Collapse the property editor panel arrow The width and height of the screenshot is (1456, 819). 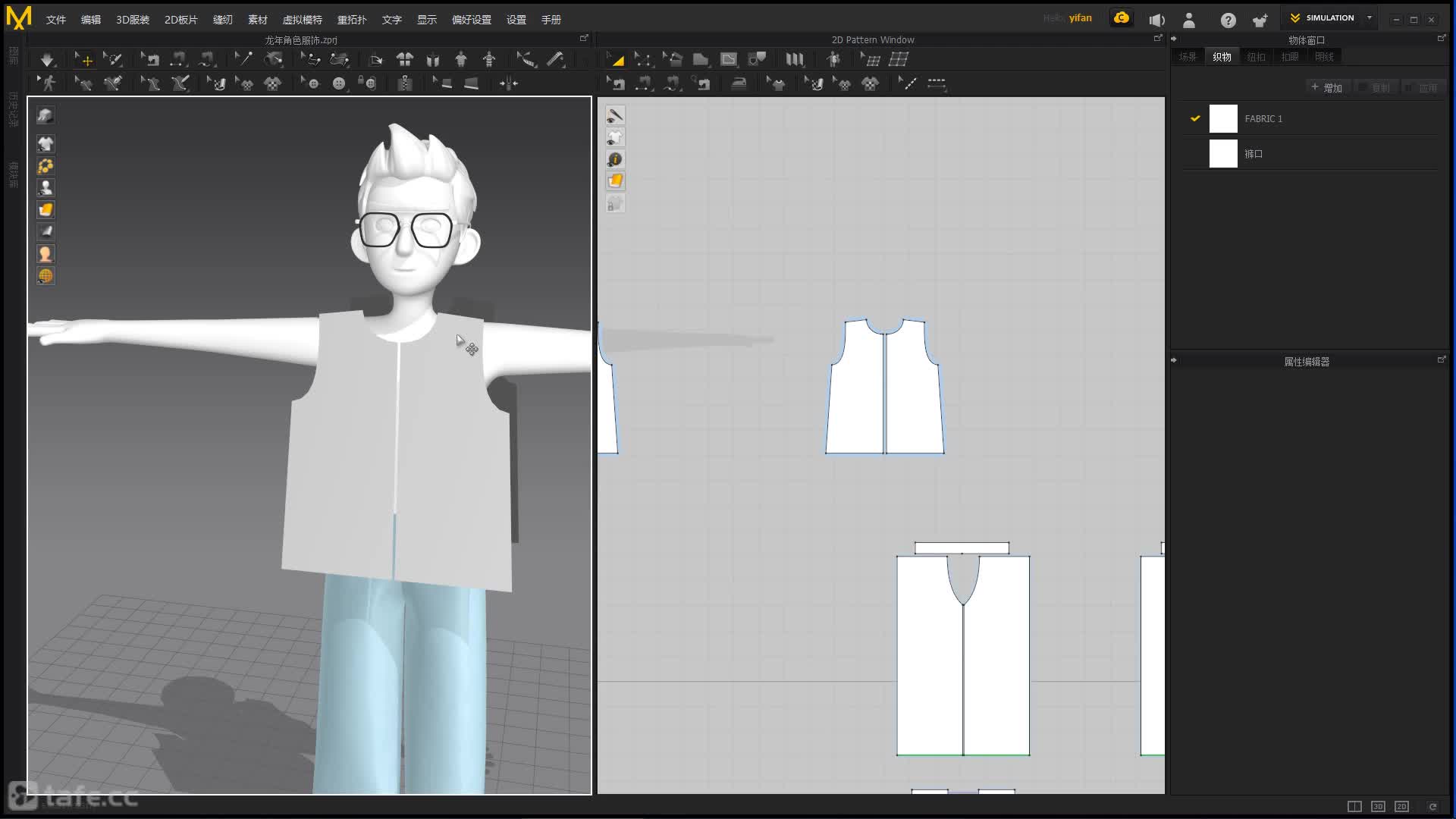tap(1174, 360)
